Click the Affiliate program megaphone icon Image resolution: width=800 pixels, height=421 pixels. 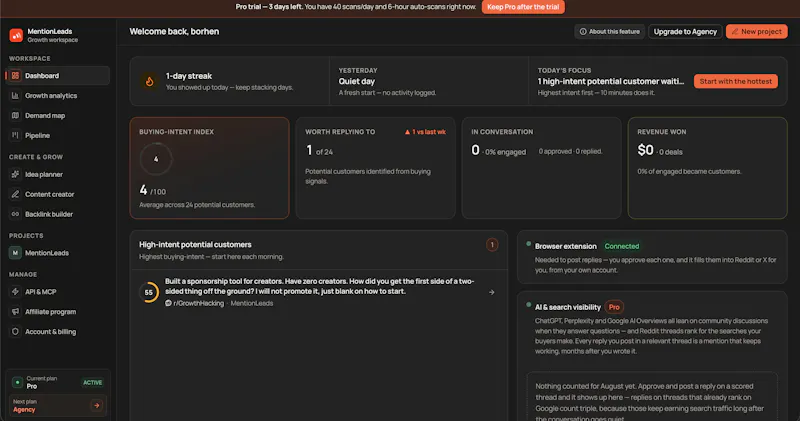click(15, 311)
